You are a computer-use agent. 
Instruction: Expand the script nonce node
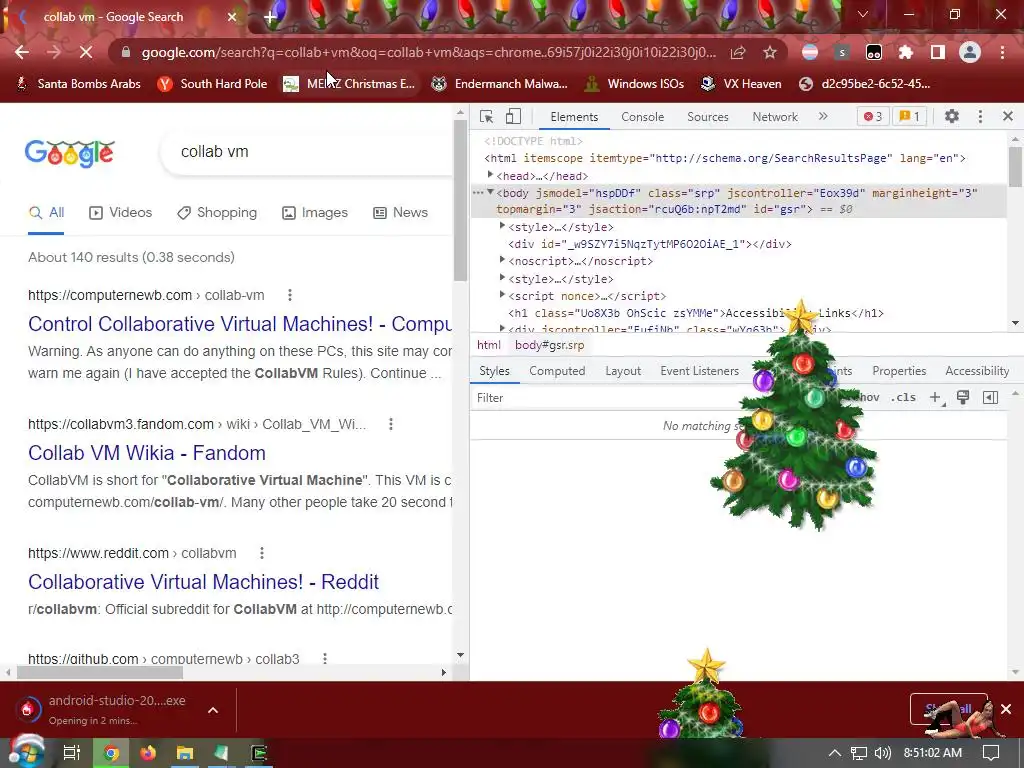tap(502, 295)
